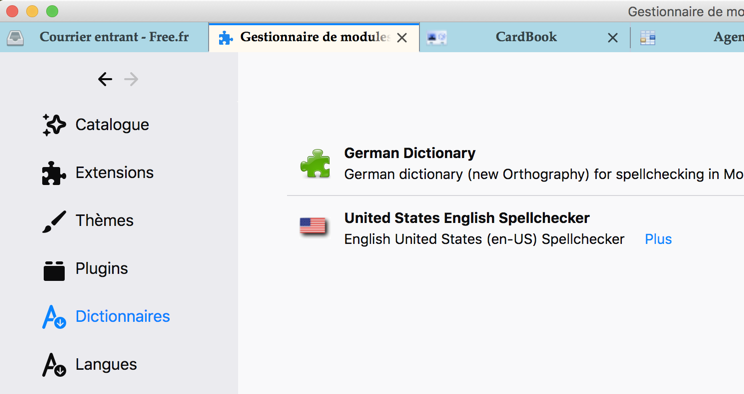744x394 pixels.
Task: Click the yellow minimize window button
Action: [32, 11]
